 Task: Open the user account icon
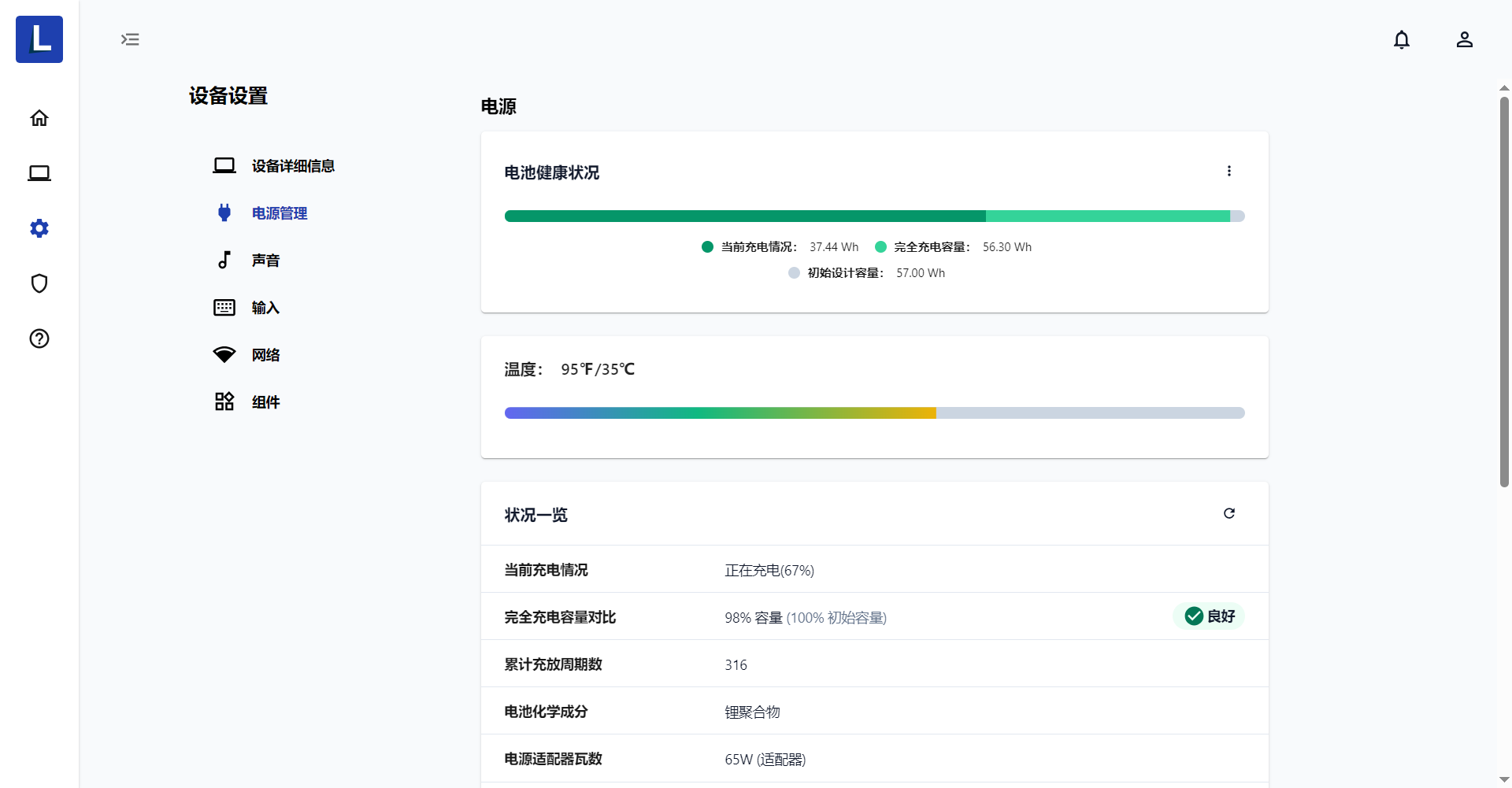(1464, 39)
